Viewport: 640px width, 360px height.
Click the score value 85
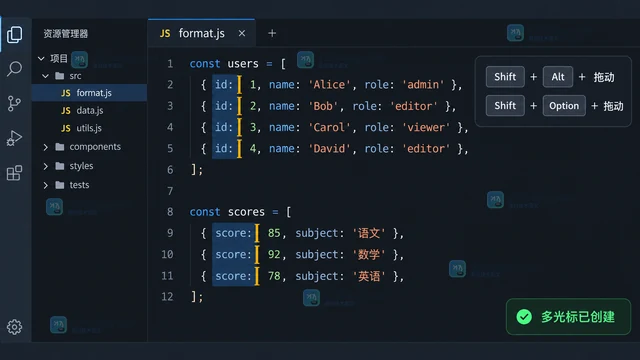tap(274, 233)
